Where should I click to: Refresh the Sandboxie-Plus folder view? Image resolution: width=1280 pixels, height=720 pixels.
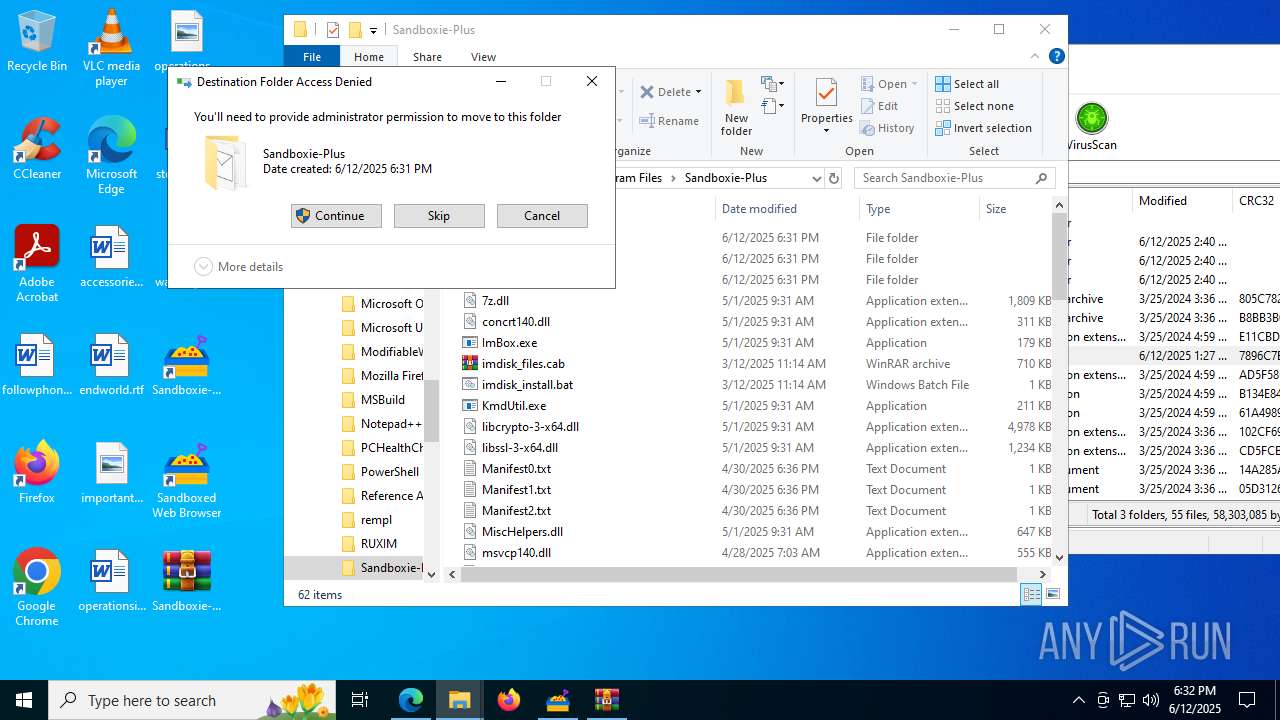point(834,178)
